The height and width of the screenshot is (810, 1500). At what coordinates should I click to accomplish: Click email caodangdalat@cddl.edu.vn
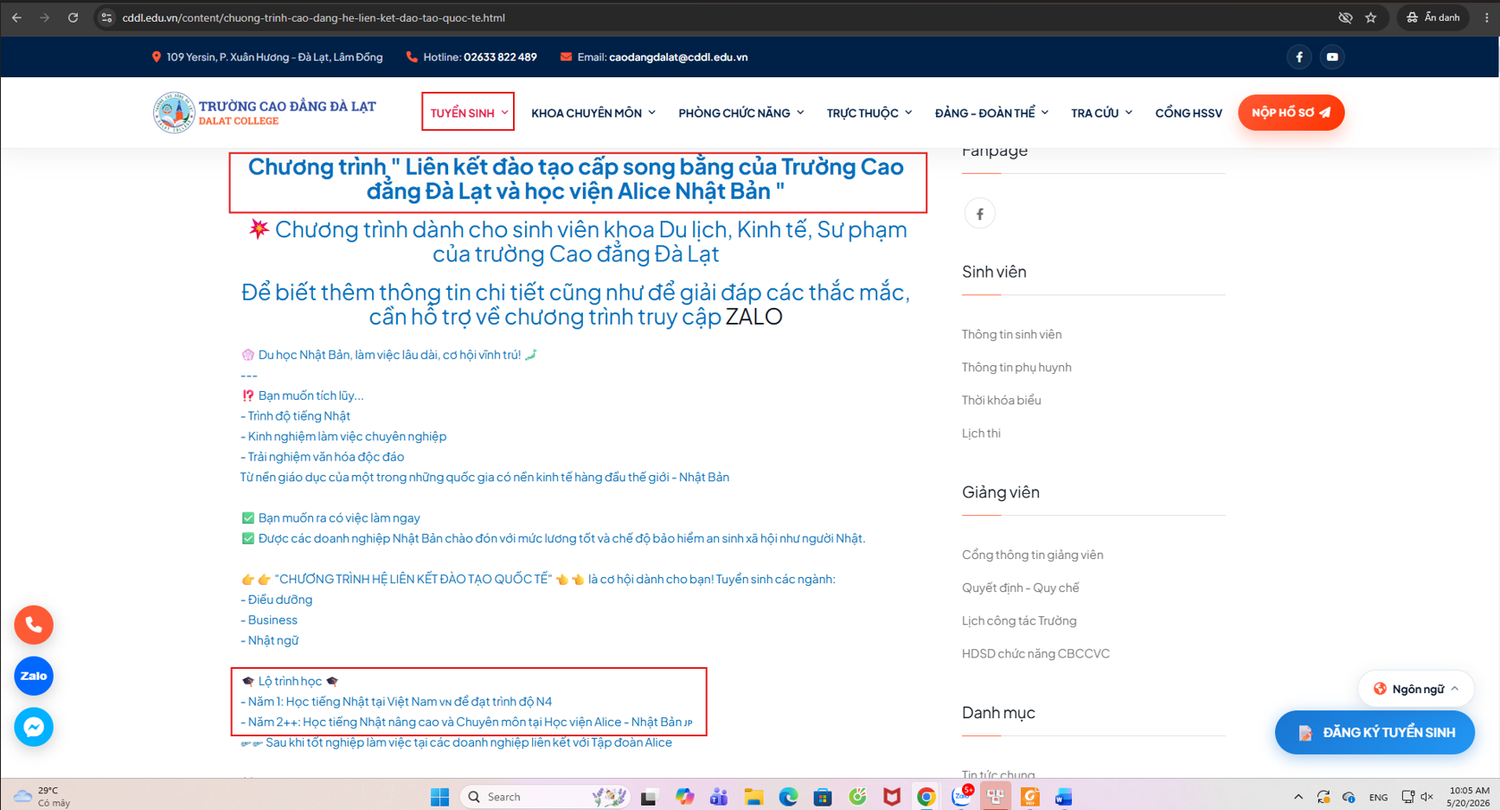coord(678,57)
